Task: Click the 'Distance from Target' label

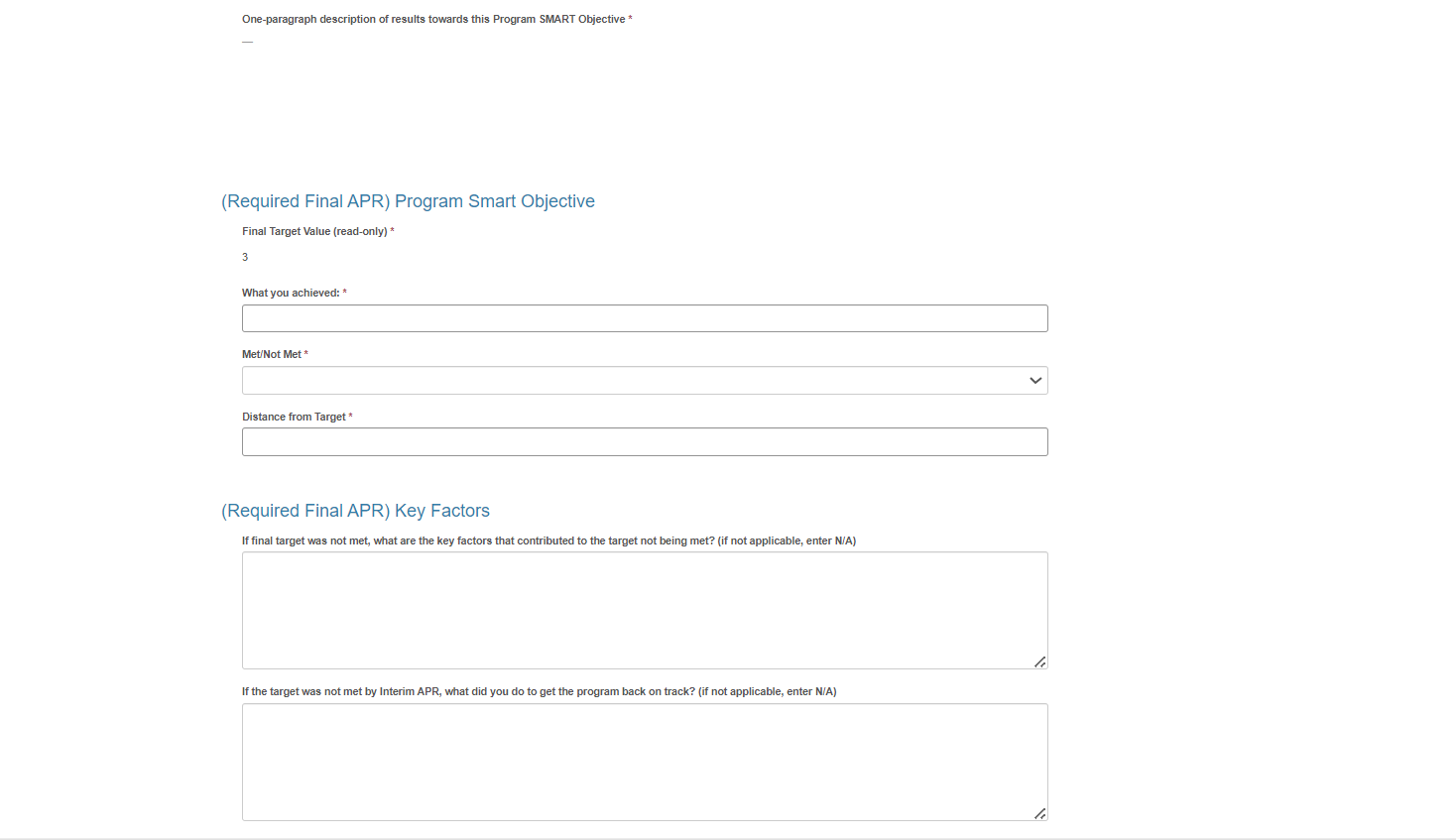Action: click(294, 418)
